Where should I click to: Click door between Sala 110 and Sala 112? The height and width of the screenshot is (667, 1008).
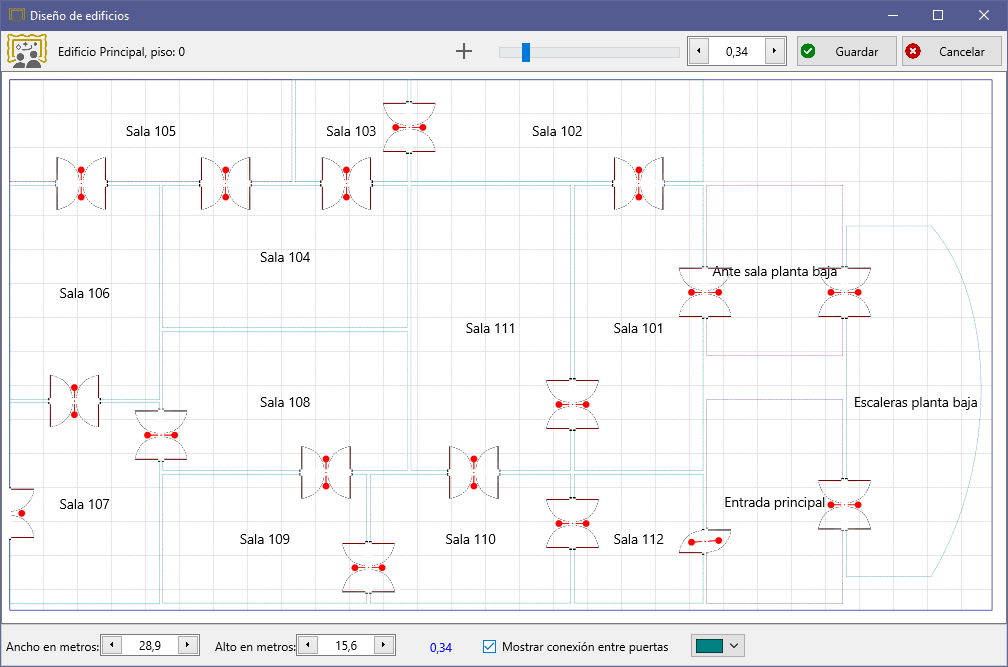click(x=572, y=524)
